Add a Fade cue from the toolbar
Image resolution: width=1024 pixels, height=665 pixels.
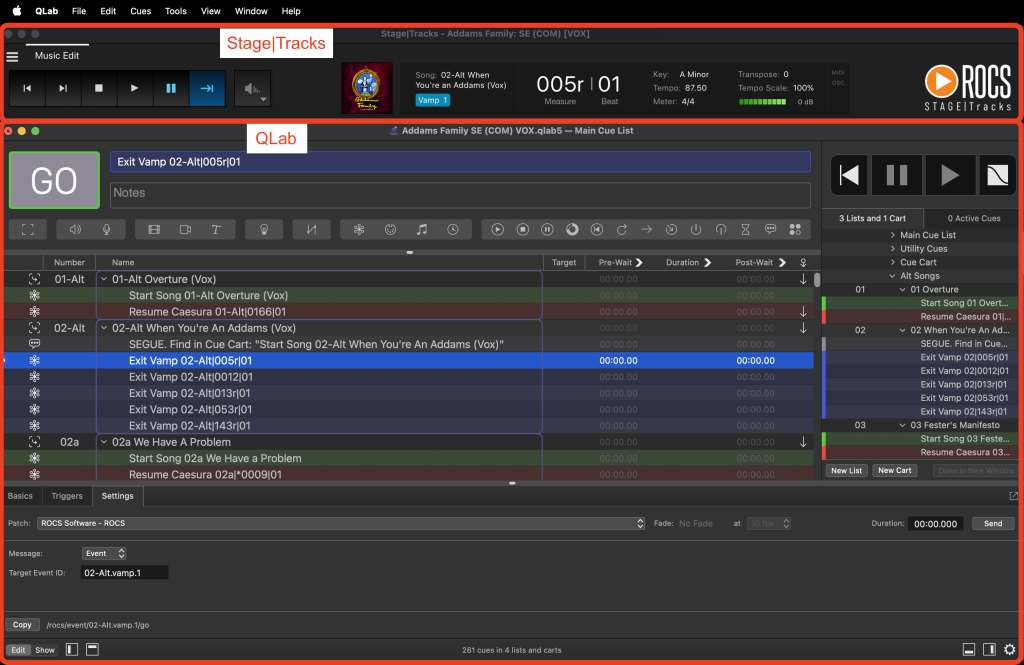click(312, 230)
